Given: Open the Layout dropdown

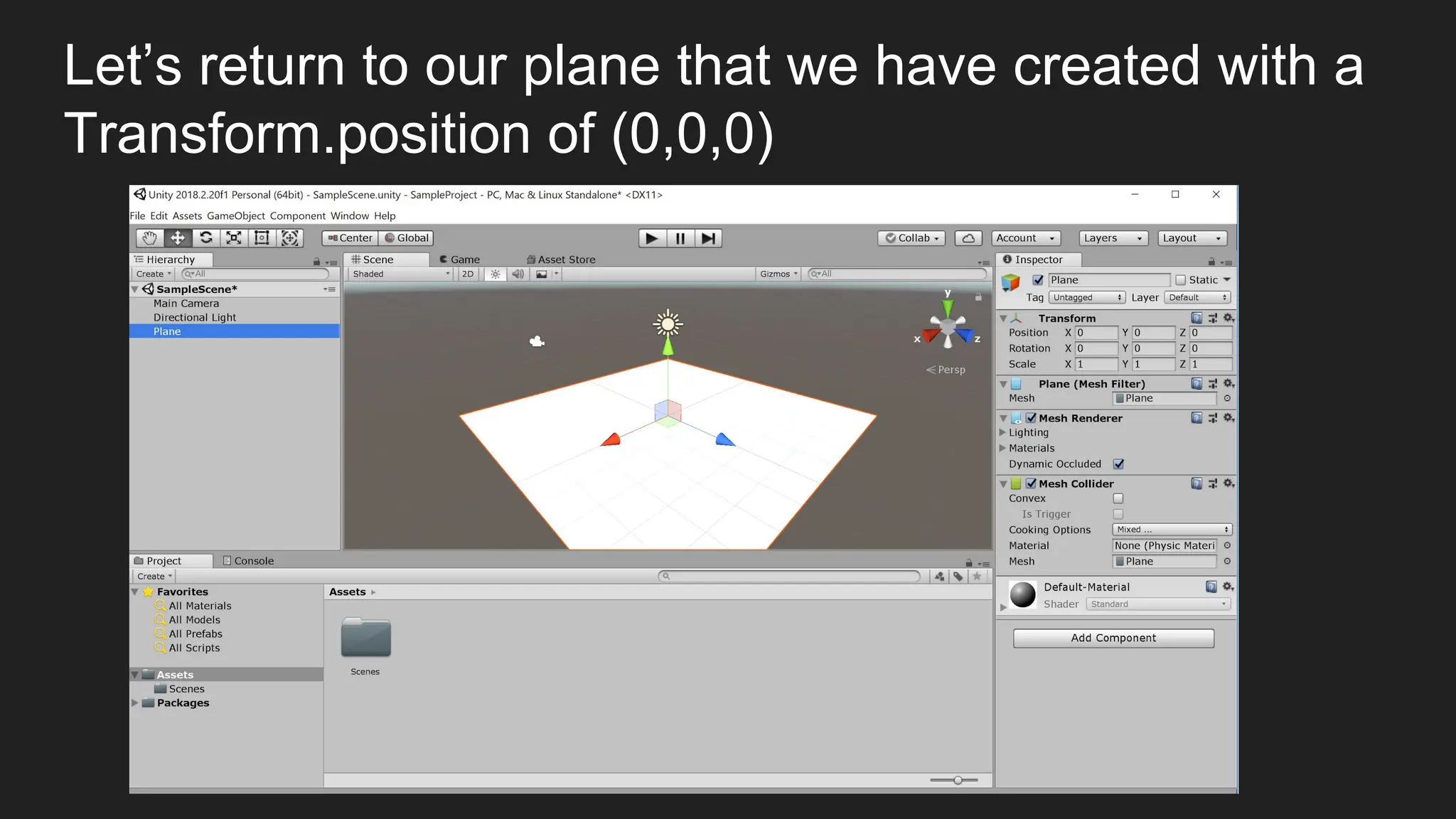Looking at the screenshot, I should (x=1193, y=238).
